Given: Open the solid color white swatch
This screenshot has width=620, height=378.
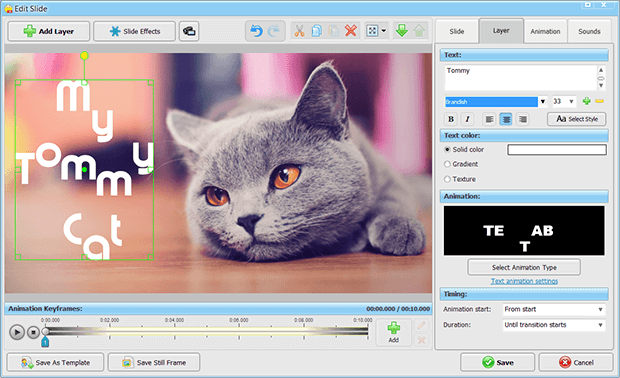Looking at the screenshot, I should 557,149.
